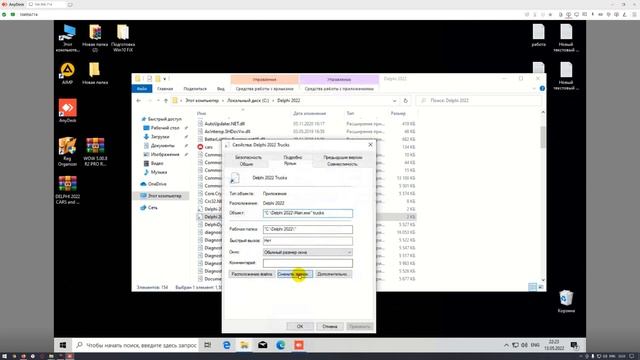Open the Подготовка Win10 FIX desktop folder
This screenshot has height=360, width=640.
[x=123, y=38]
